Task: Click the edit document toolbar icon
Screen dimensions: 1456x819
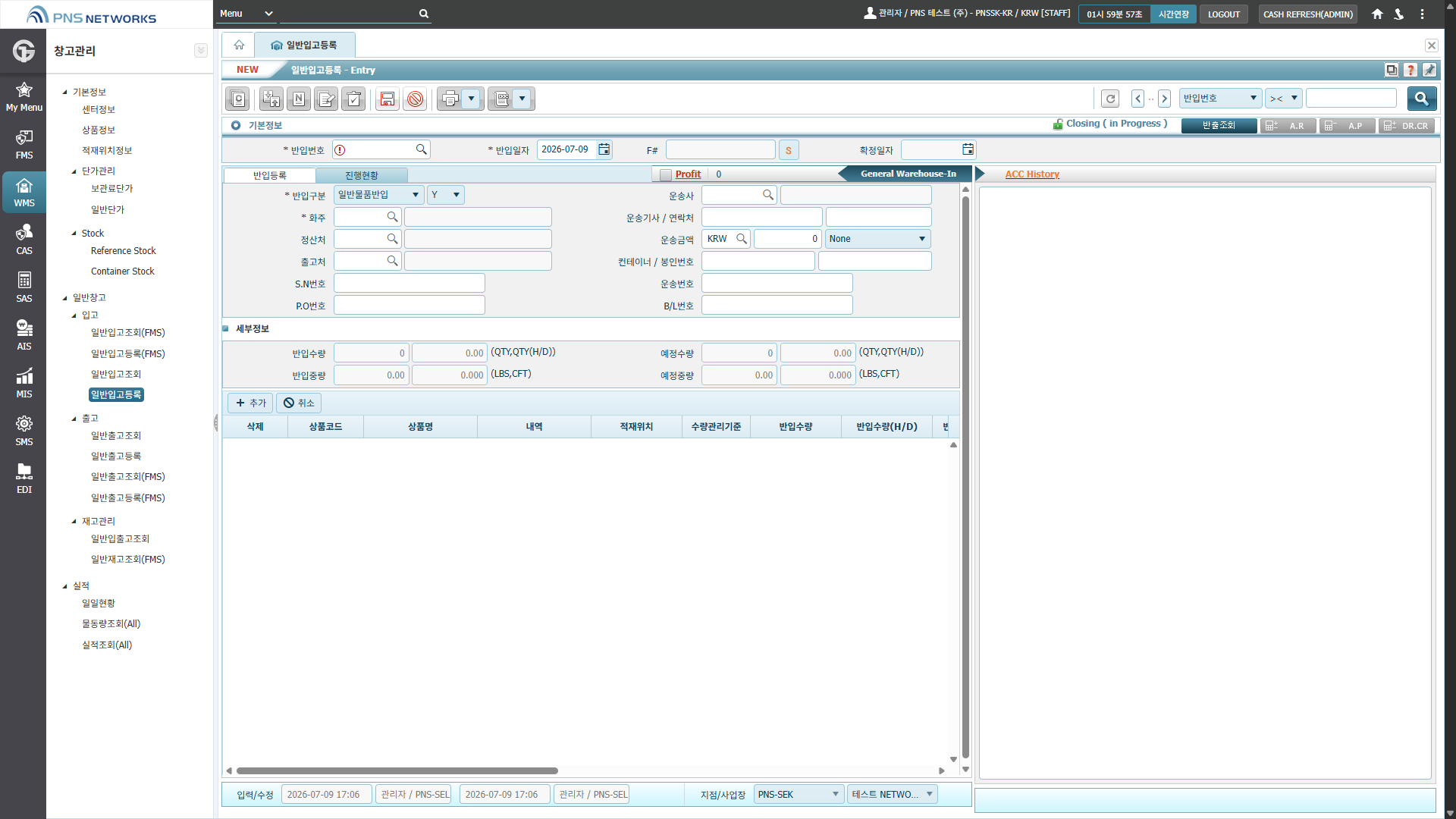Action: (x=326, y=99)
